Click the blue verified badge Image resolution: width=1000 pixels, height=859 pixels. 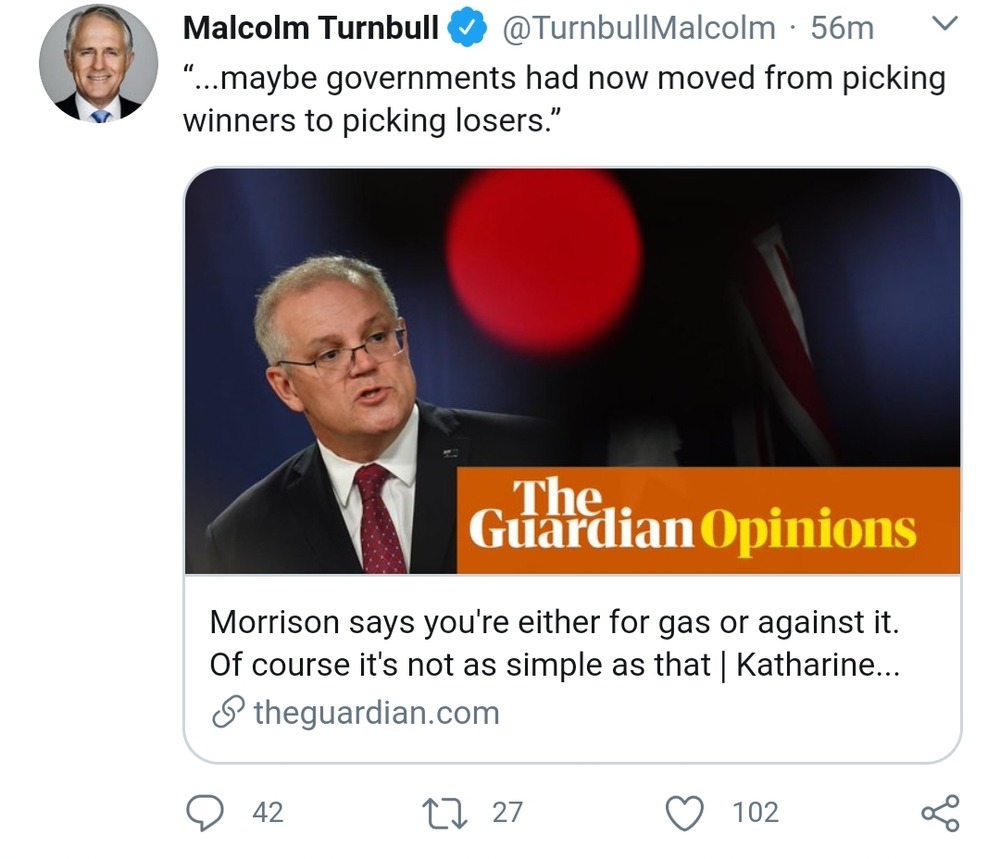464,28
